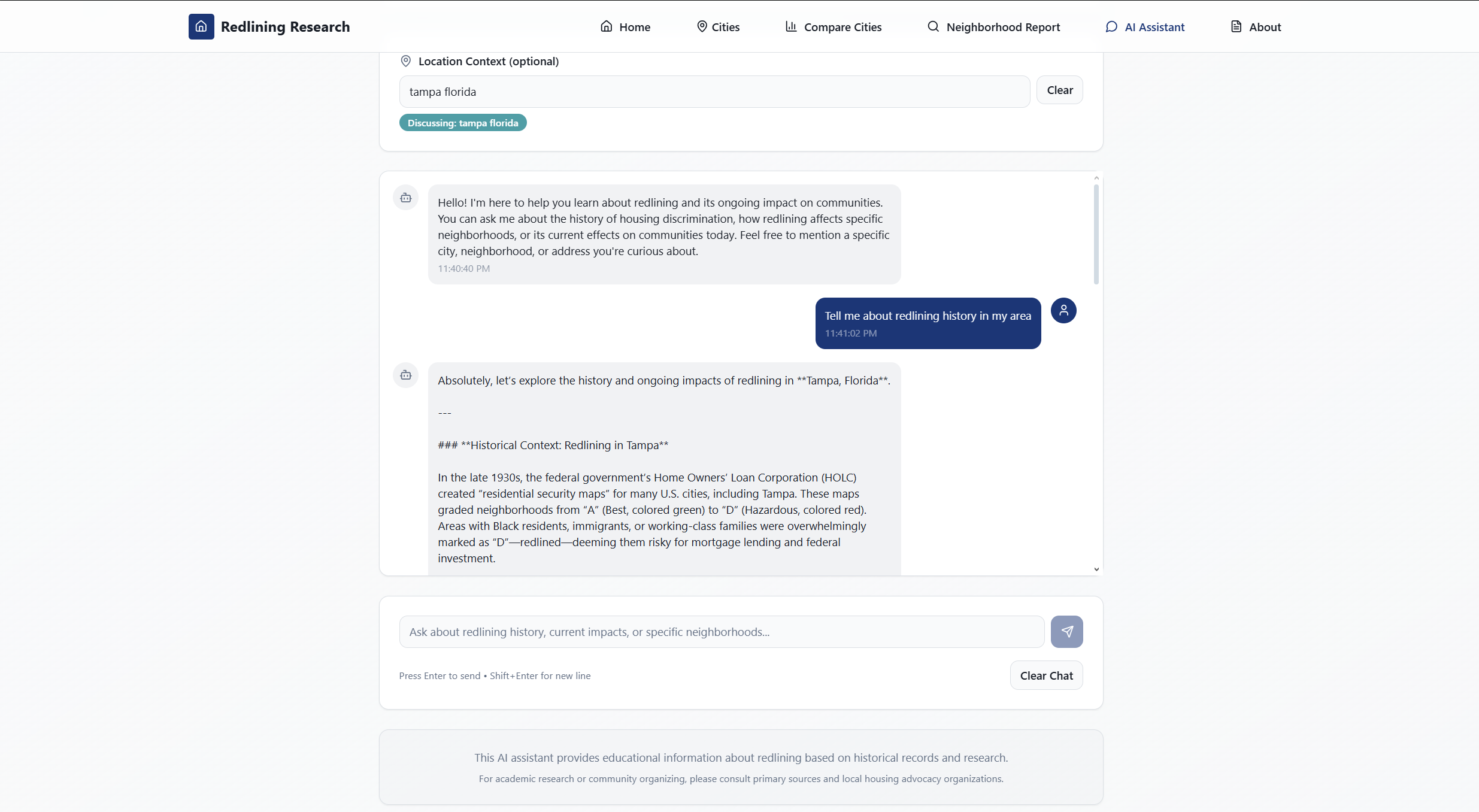Open Compare Cities in navigation

pyautogui.click(x=834, y=27)
